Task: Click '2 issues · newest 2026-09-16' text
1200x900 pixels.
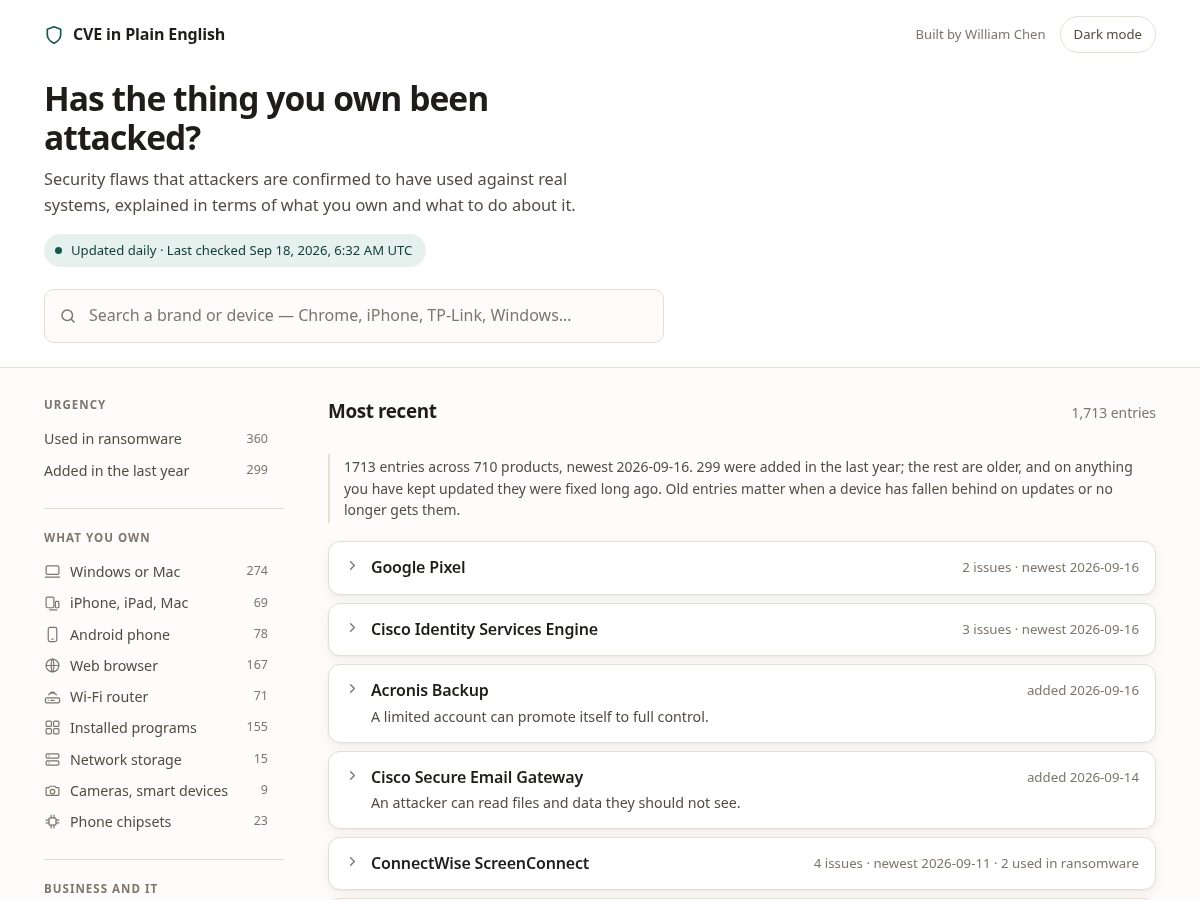Action: 1050,568
